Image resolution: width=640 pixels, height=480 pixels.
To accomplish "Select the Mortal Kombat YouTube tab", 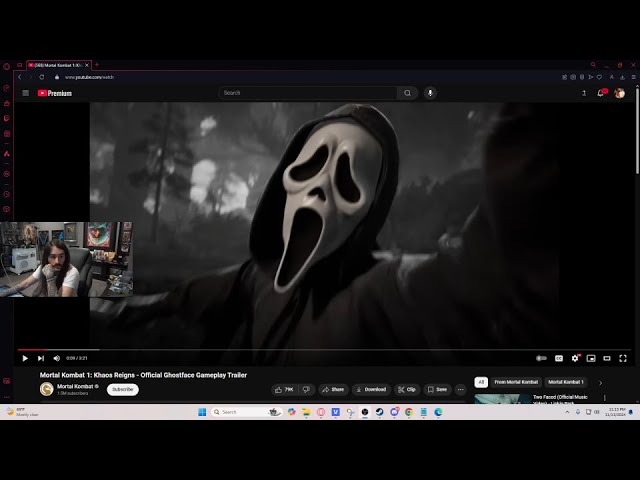I will [x=59, y=65].
